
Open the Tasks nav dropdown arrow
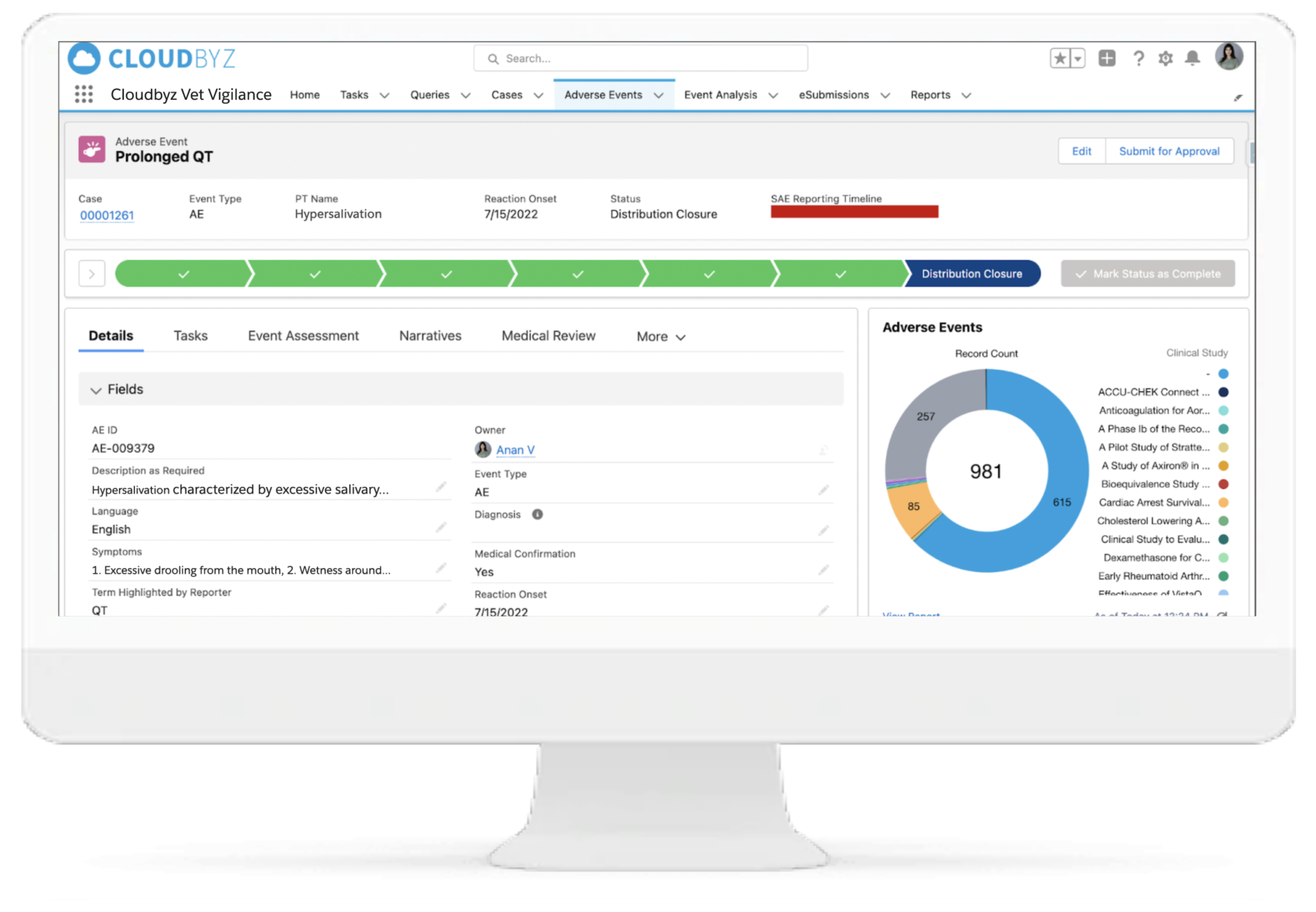[x=384, y=95]
